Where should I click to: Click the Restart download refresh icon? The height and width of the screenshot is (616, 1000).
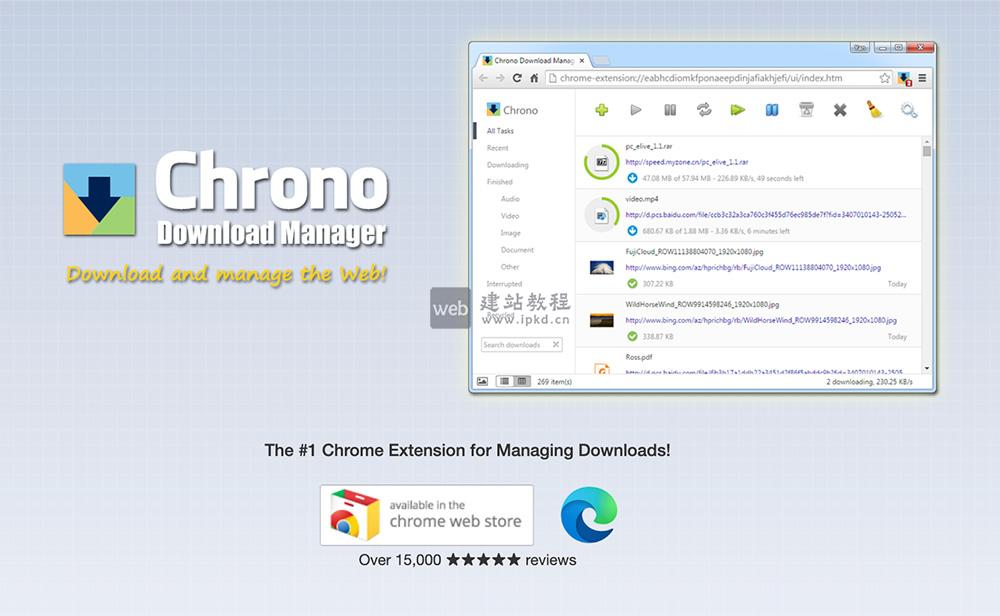[x=704, y=110]
